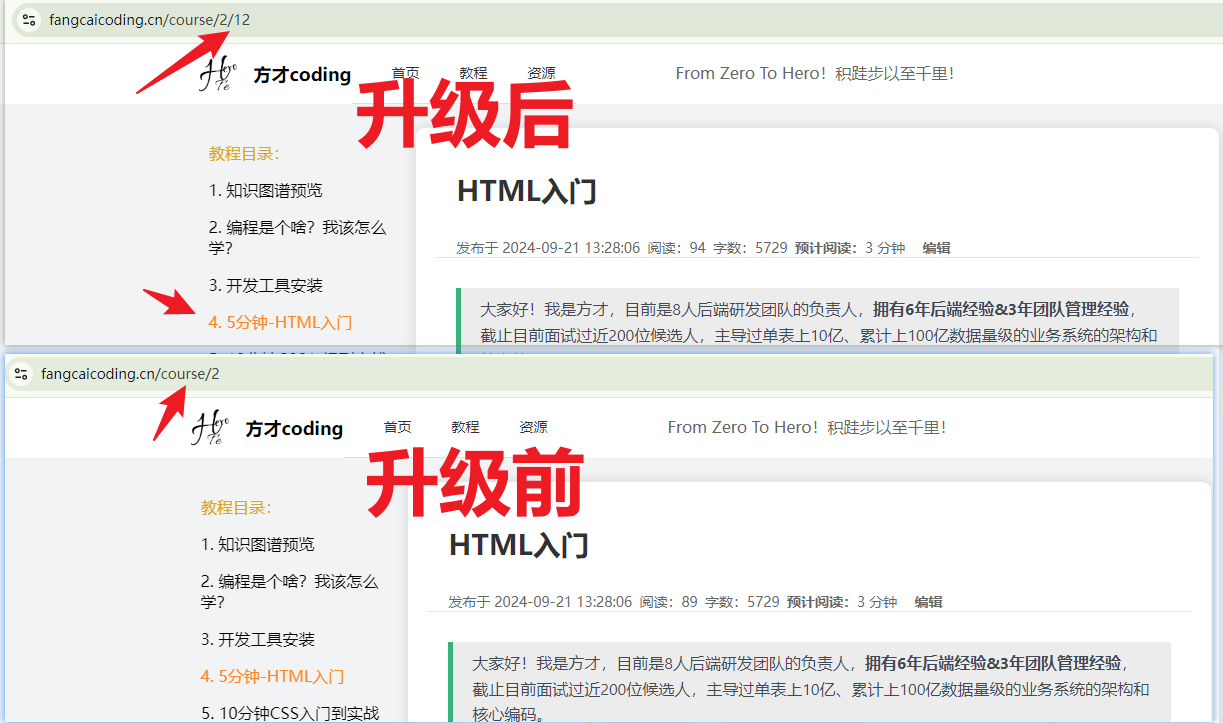The image size is (1223, 723).
Task: Open '5. 10分钟CSS入门到实战' in 升级前 sidebar
Action: click(290, 713)
